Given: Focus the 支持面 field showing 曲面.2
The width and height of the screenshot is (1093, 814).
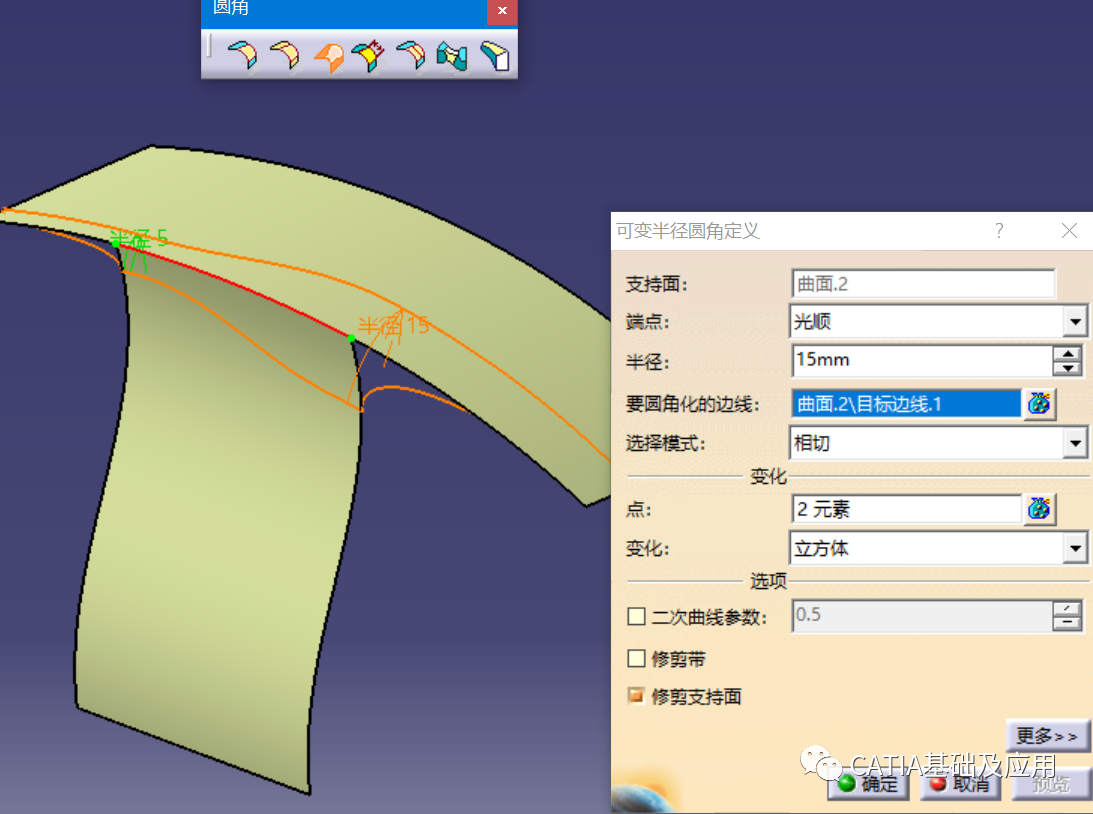Looking at the screenshot, I should tap(924, 284).
